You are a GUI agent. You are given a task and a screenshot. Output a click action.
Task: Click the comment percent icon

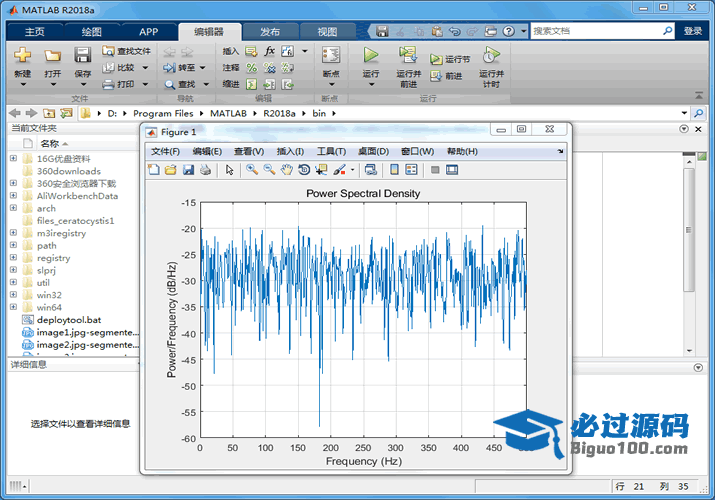pyautogui.click(x=251, y=68)
